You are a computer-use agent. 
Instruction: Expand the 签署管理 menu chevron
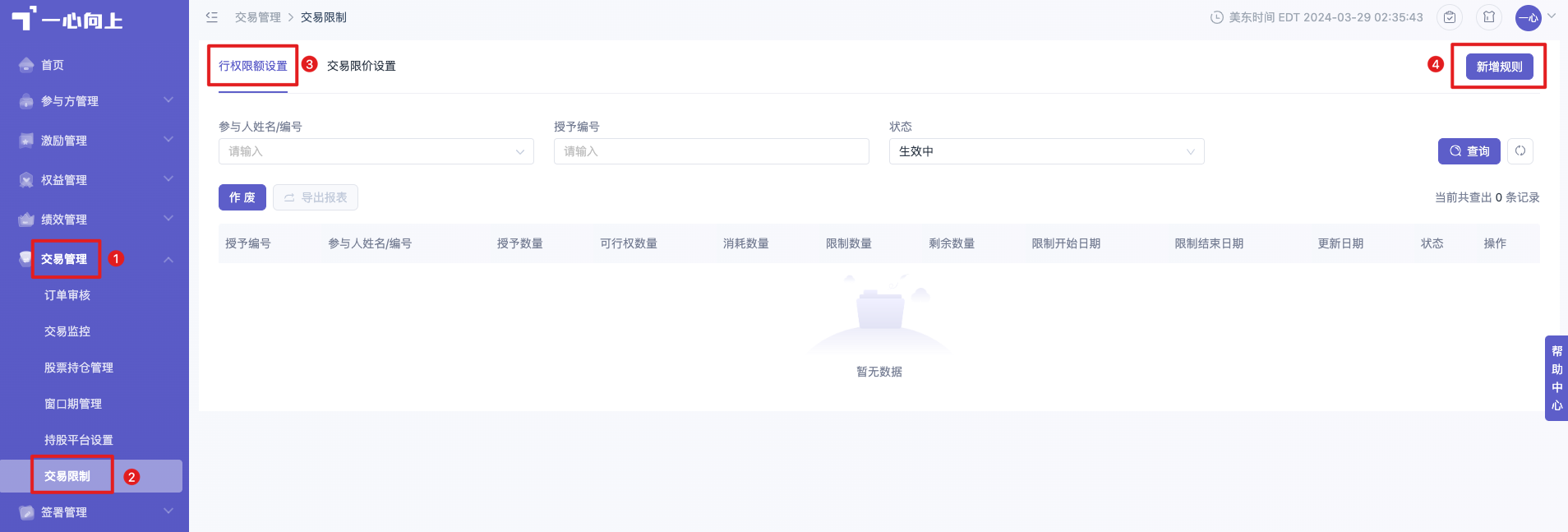tap(168, 511)
